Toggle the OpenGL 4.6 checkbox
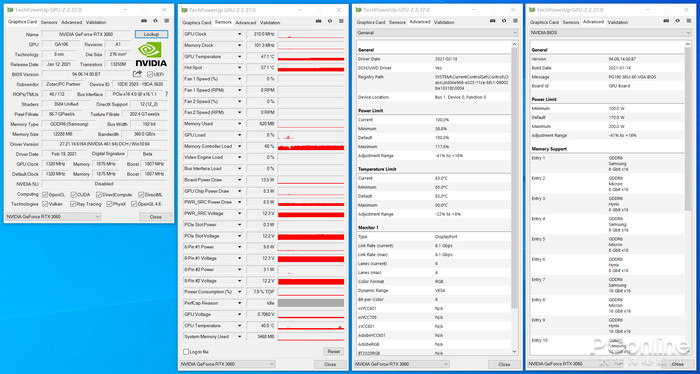The height and width of the screenshot is (374, 700). 134,204
